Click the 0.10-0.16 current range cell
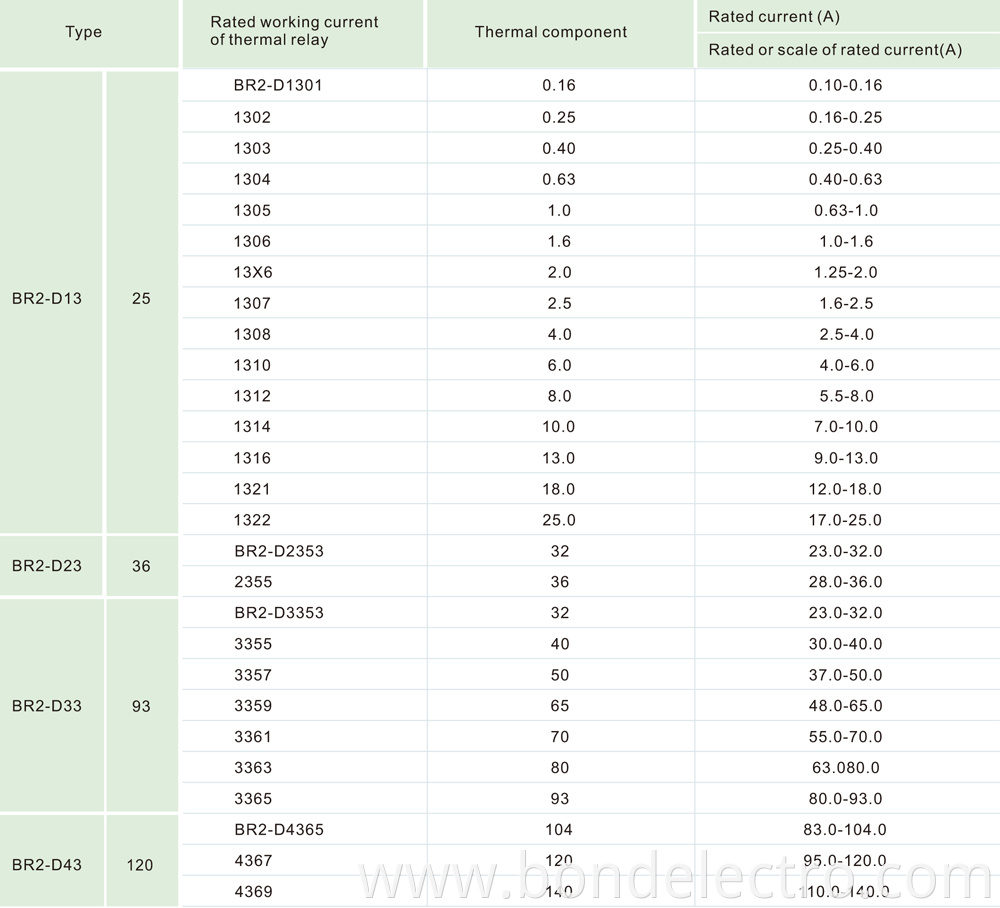The image size is (1000, 908). coord(845,85)
